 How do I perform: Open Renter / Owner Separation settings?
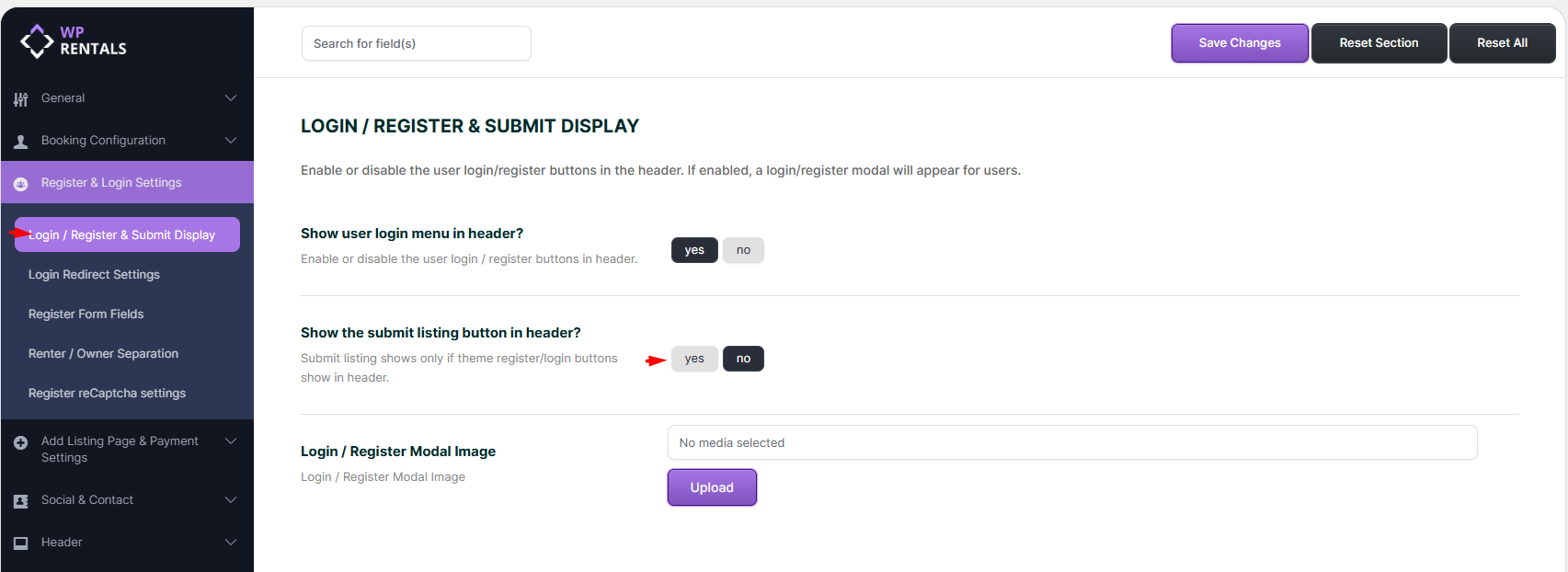pos(103,354)
